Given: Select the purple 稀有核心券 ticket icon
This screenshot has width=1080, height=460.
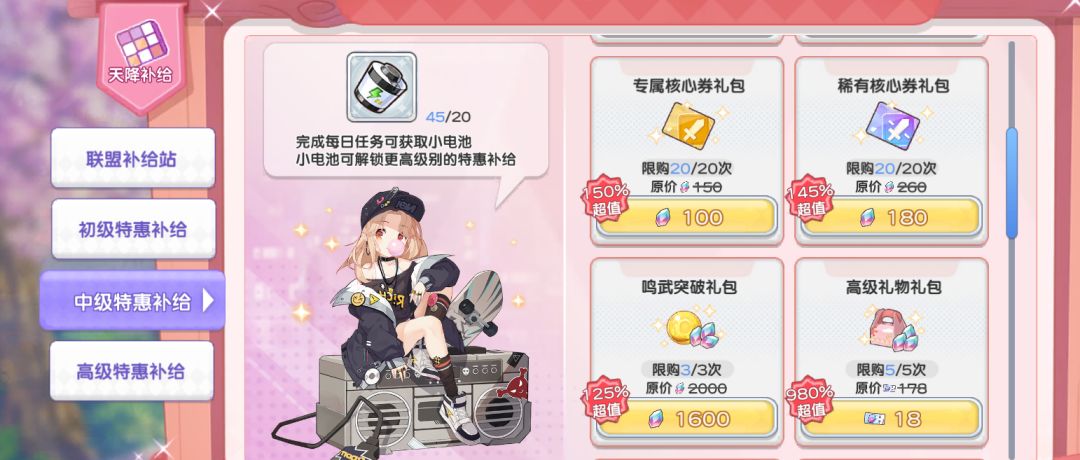Looking at the screenshot, I should tap(893, 125).
